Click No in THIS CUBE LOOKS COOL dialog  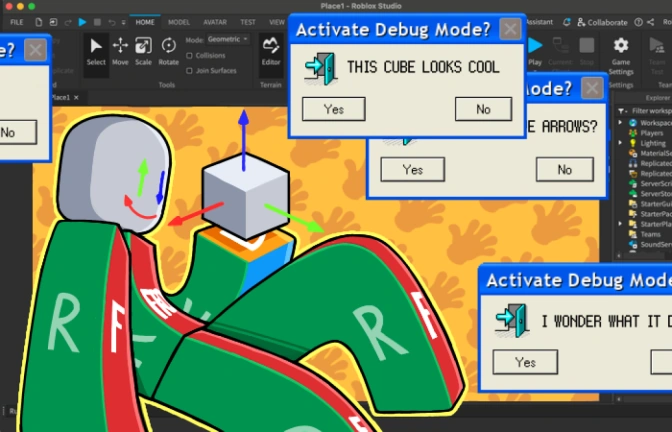(x=483, y=109)
